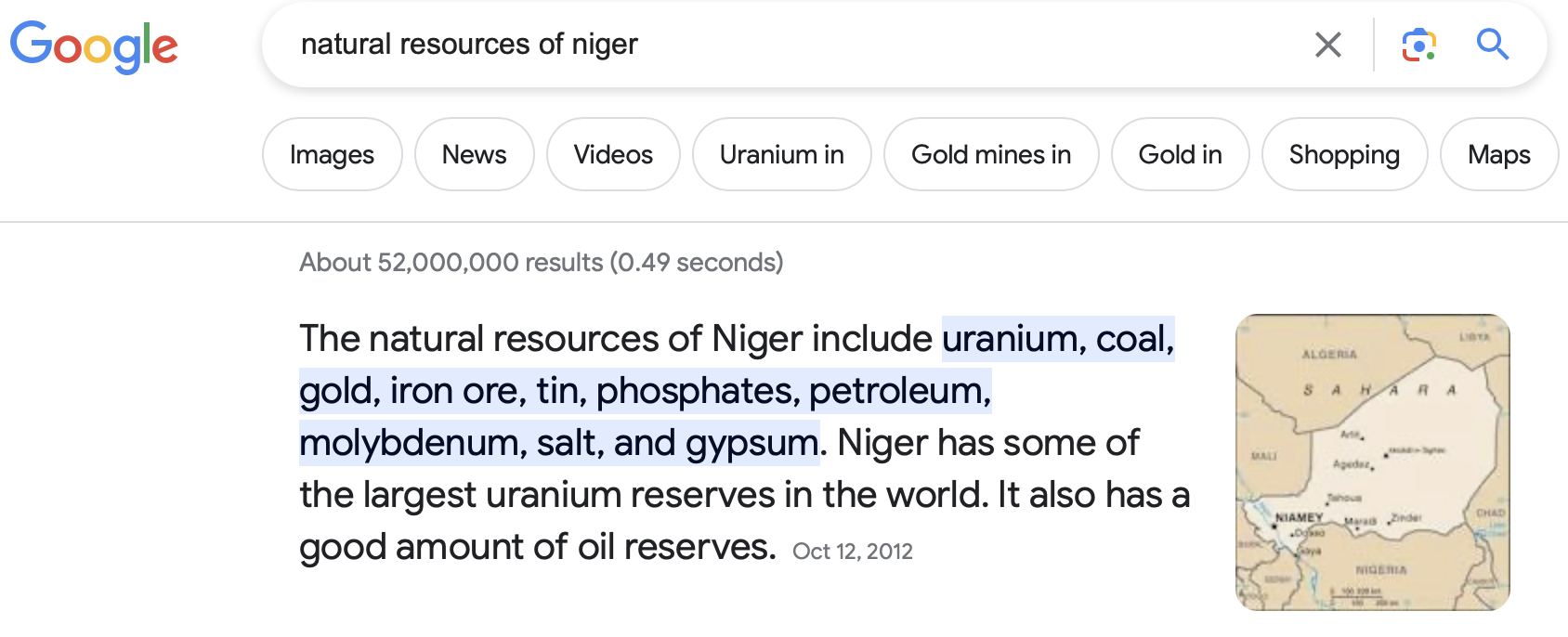Click the highlighted 'molybdenum, salt, and gypsum' text
The width and height of the screenshot is (1568, 637).
558,443
